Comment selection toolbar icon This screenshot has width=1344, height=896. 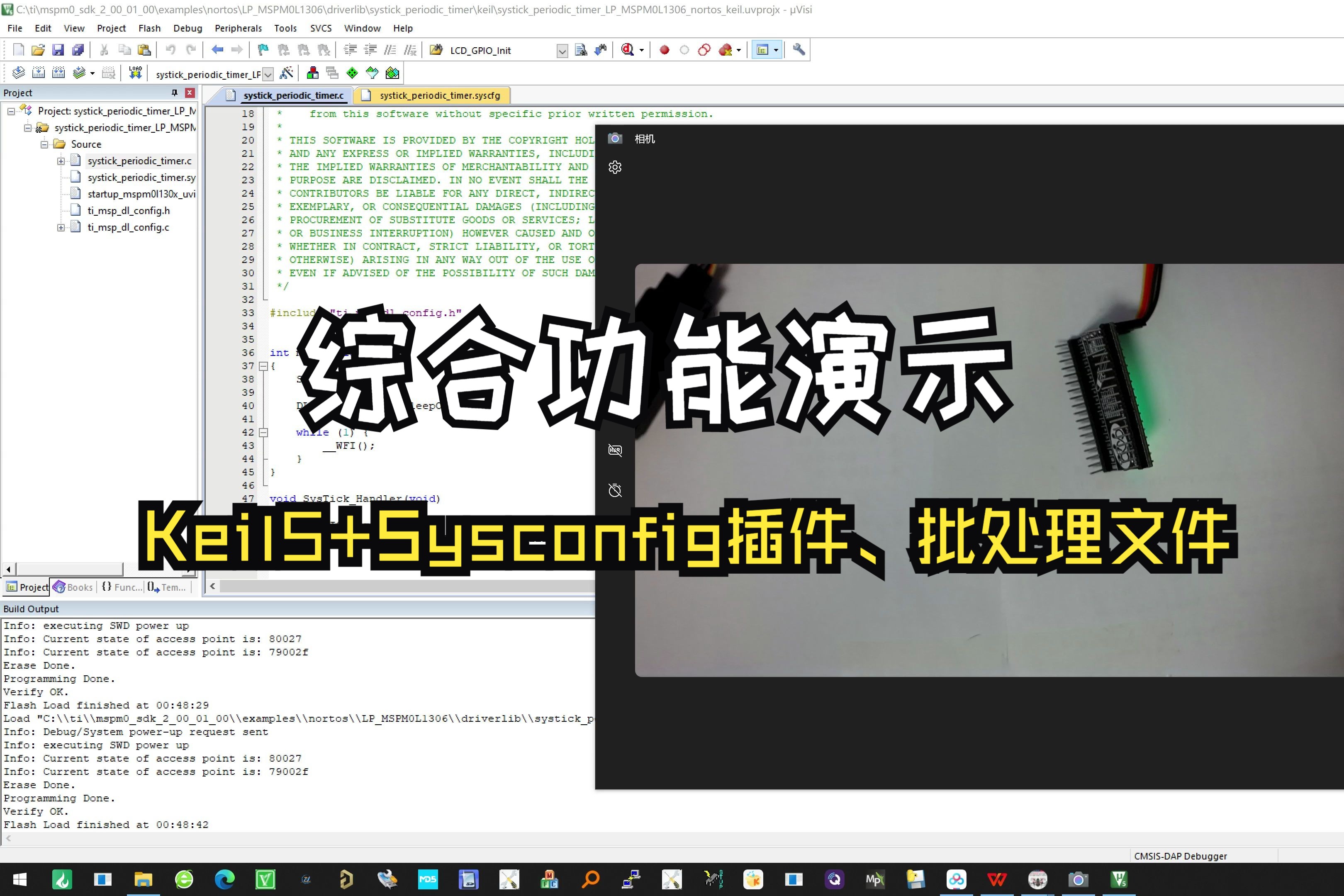(390, 50)
